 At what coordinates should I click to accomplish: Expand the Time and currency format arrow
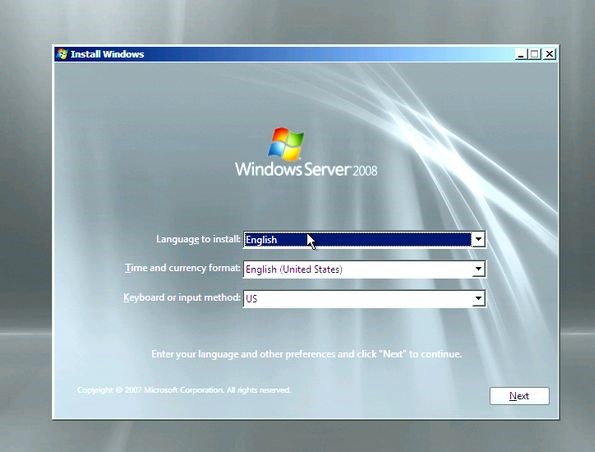click(x=478, y=269)
